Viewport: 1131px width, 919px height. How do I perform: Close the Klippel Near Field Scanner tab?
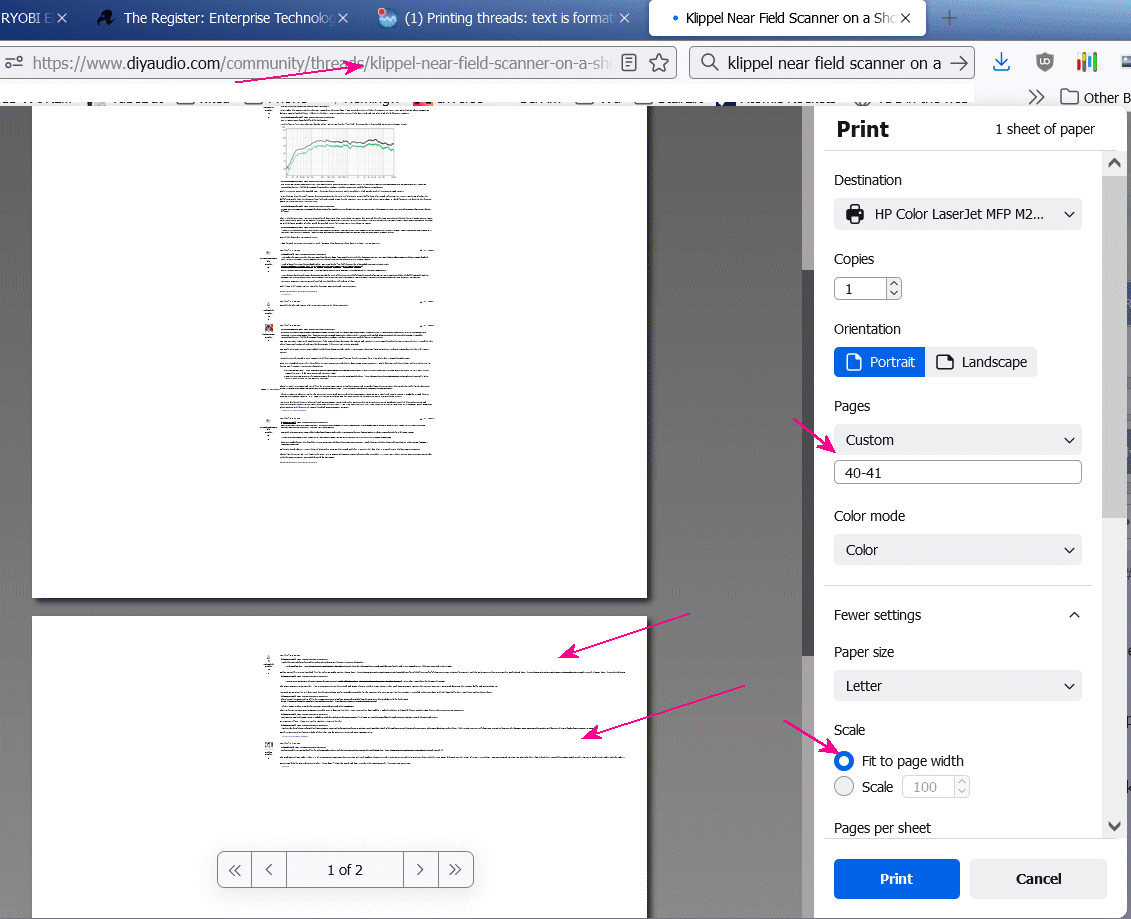coord(906,18)
